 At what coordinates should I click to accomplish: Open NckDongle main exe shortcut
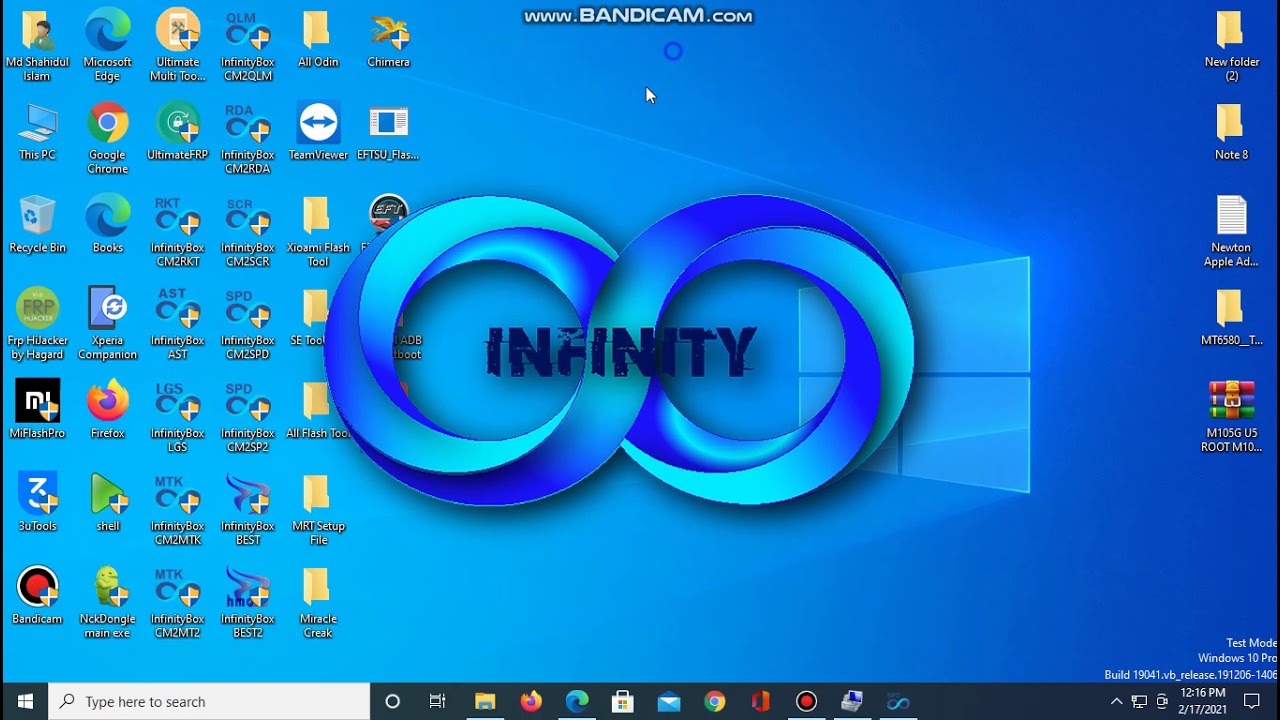click(107, 603)
